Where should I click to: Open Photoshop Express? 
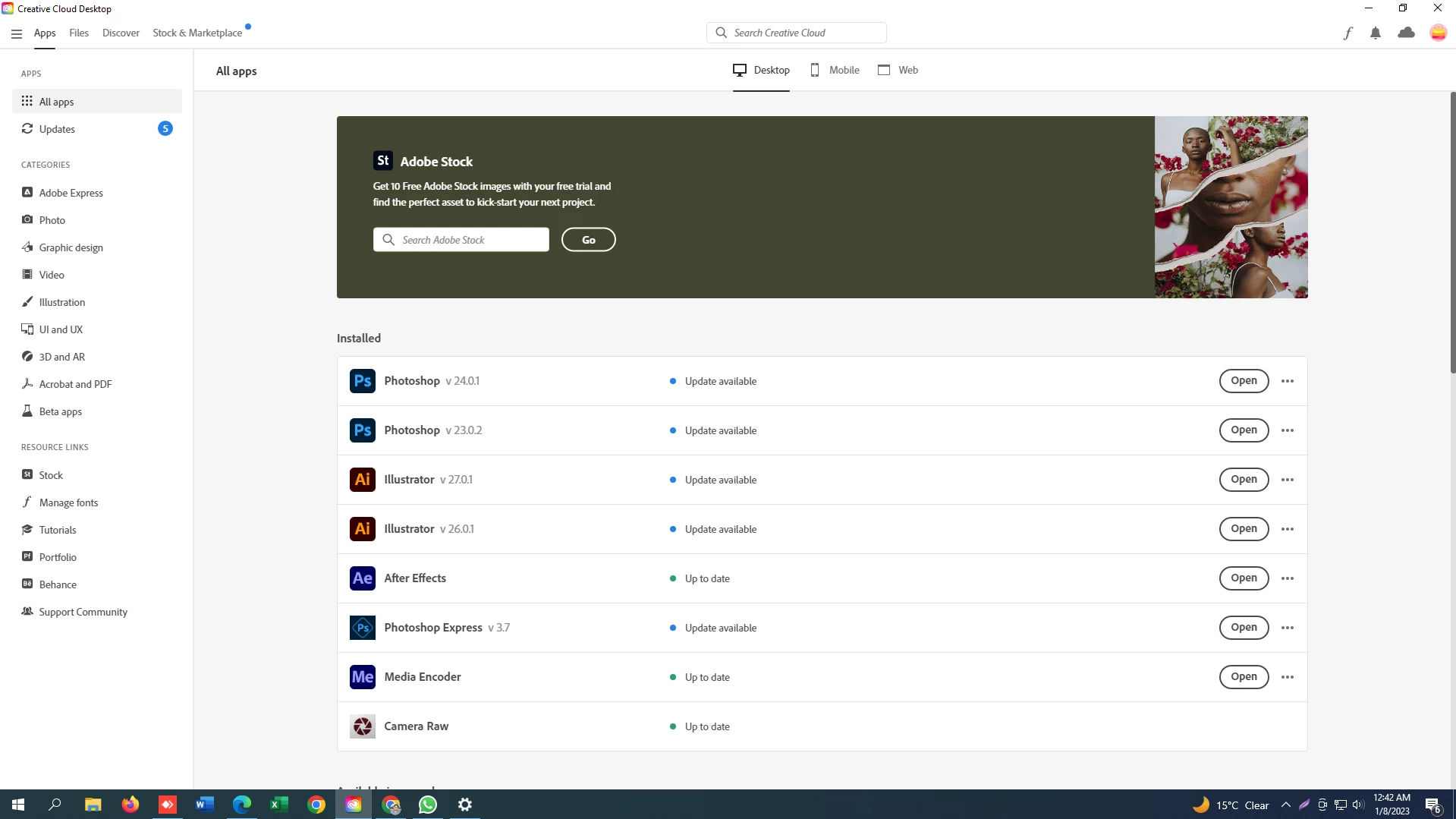(1244, 628)
